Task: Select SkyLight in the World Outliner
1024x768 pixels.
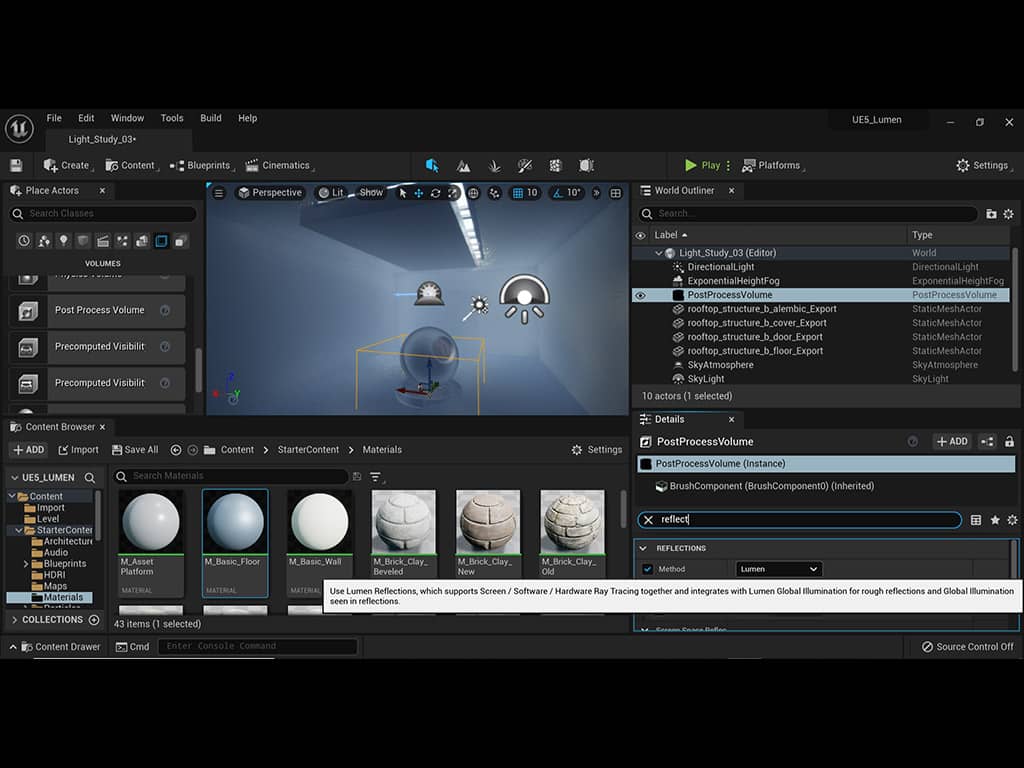Action: coord(705,379)
